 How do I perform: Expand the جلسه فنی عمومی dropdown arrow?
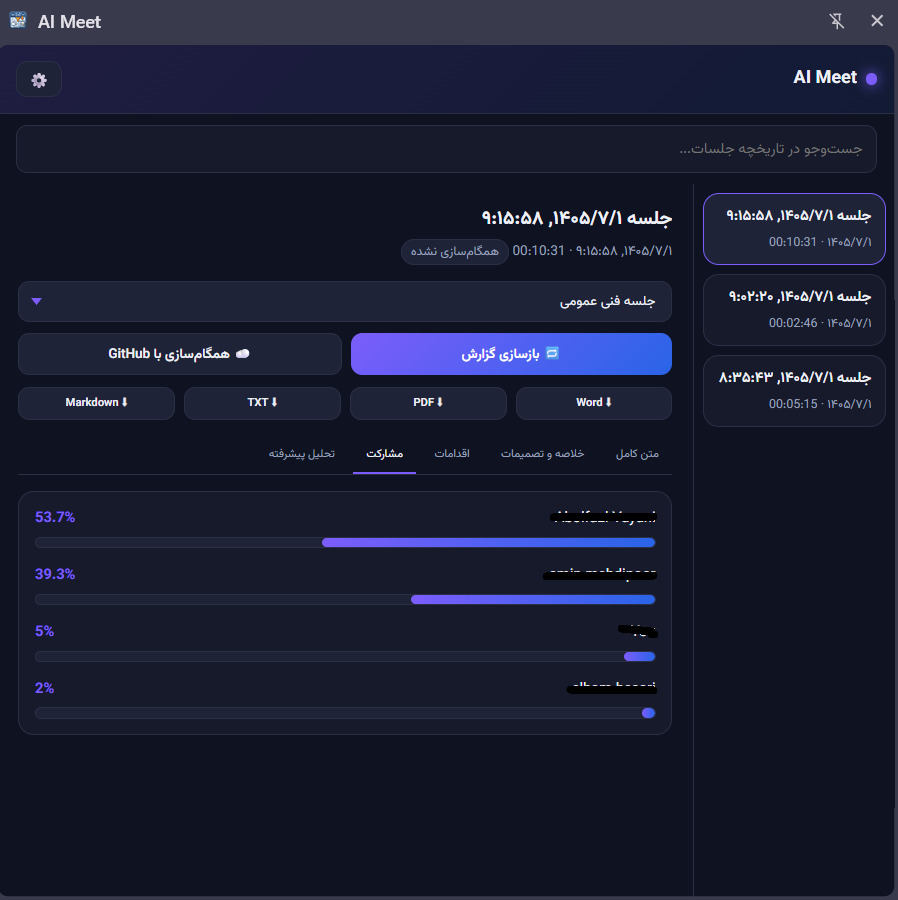(37, 301)
